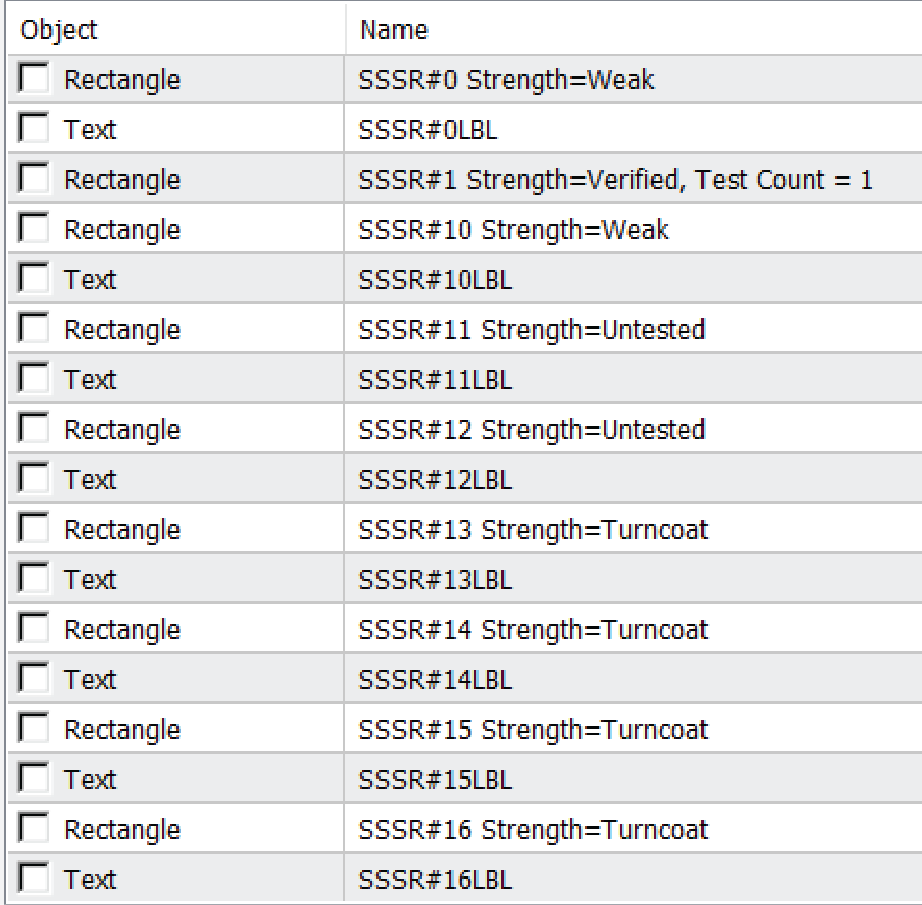Check the SSSR#0 Strength=Weak rectangle checkbox
The image size is (922, 905).
coord(34,78)
